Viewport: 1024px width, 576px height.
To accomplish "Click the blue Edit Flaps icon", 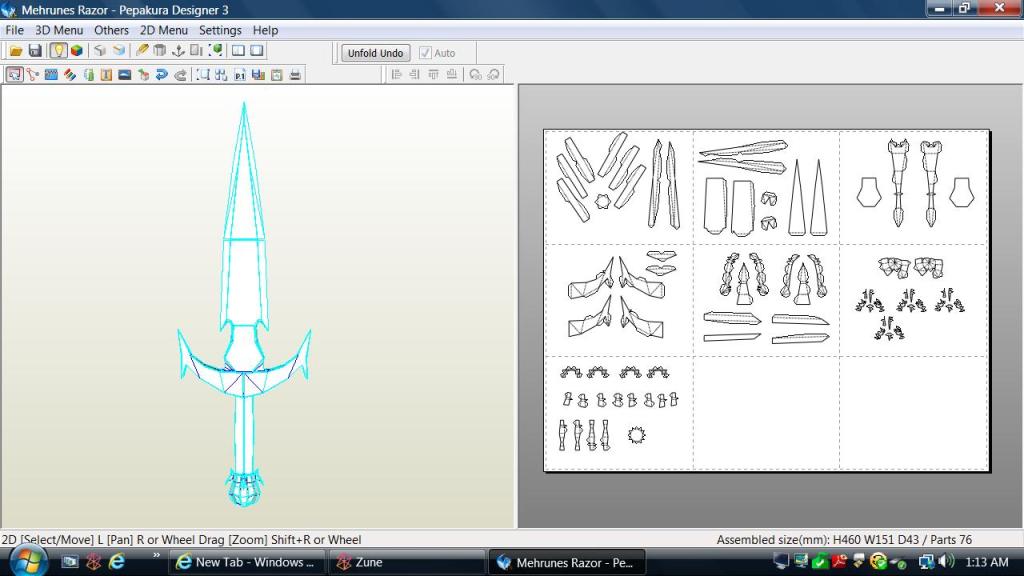I will coord(51,74).
